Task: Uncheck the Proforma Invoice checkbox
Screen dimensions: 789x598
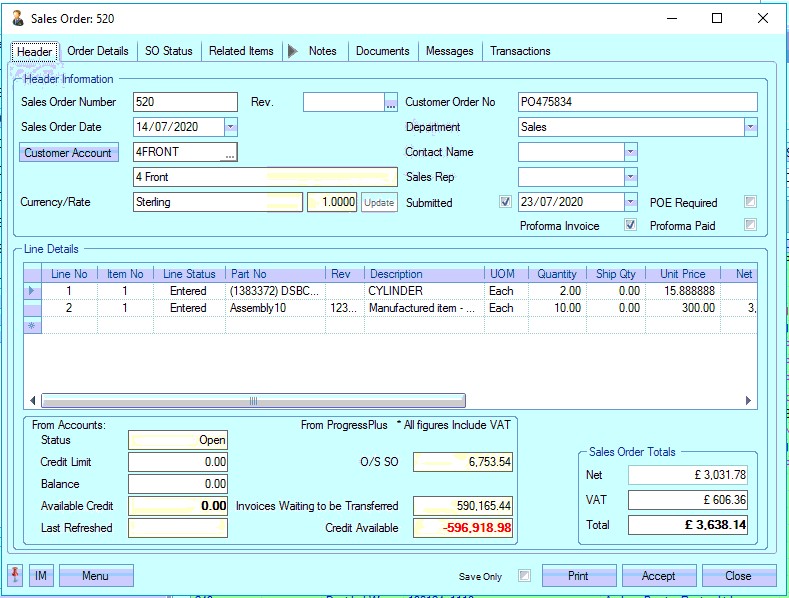Action: click(630, 226)
